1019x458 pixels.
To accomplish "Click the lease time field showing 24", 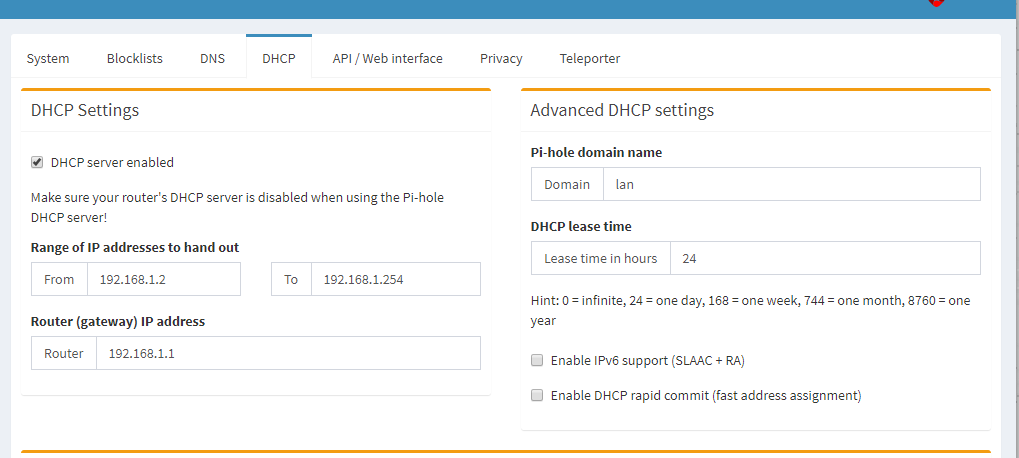I will click(825, 258).
